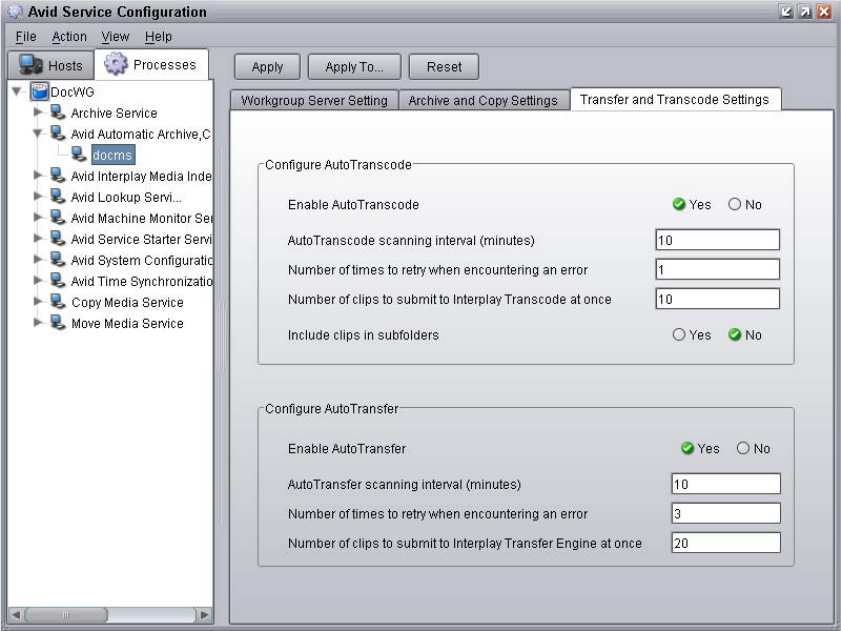Expand the Avid Time Synchronization node
The height and width of the screenshot is (631, 841).
pos(38,280)
